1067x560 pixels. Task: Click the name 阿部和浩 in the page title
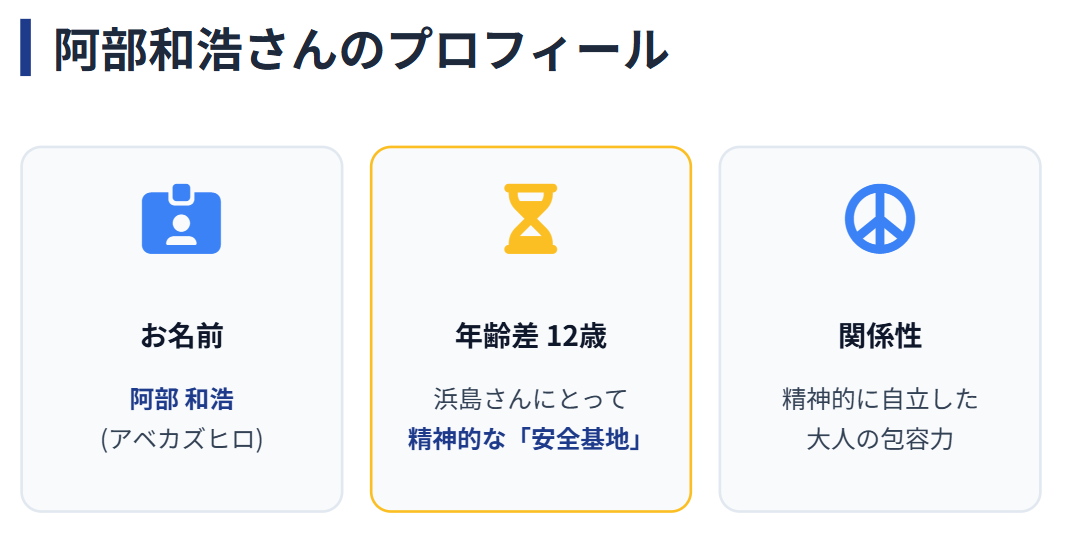[x=147, y=49]
